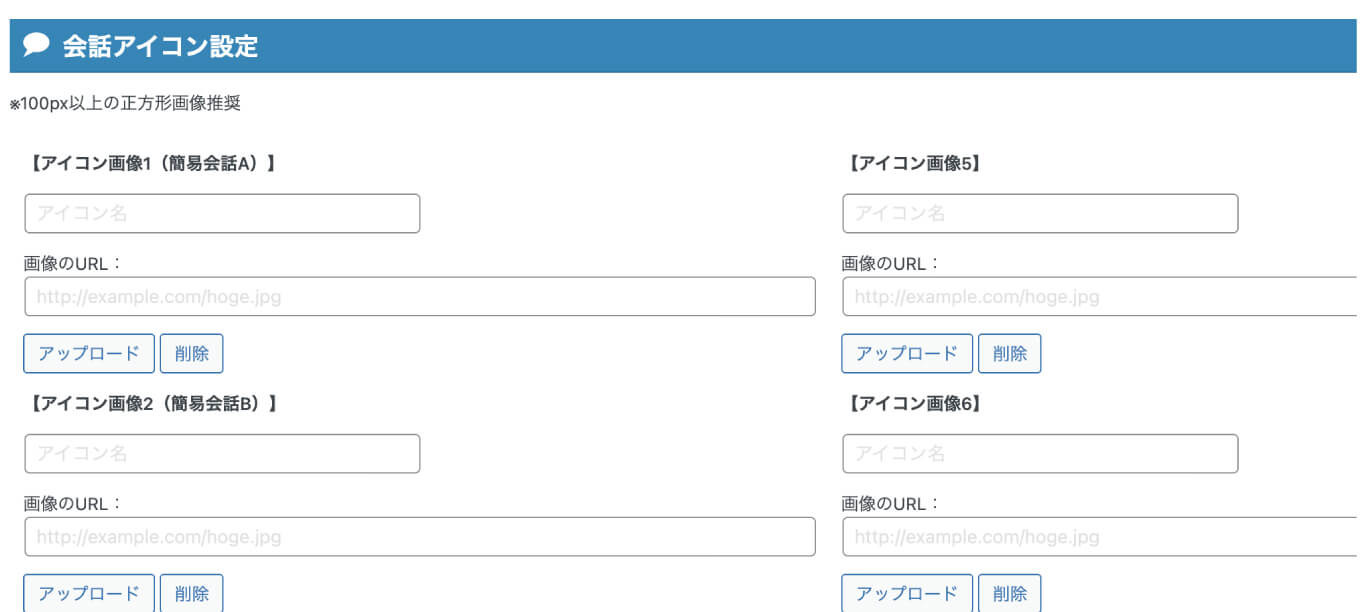Click the image URL field for アイコン画像5
The width and height of the screenshot is (1360, 612).
[1098, 297]
